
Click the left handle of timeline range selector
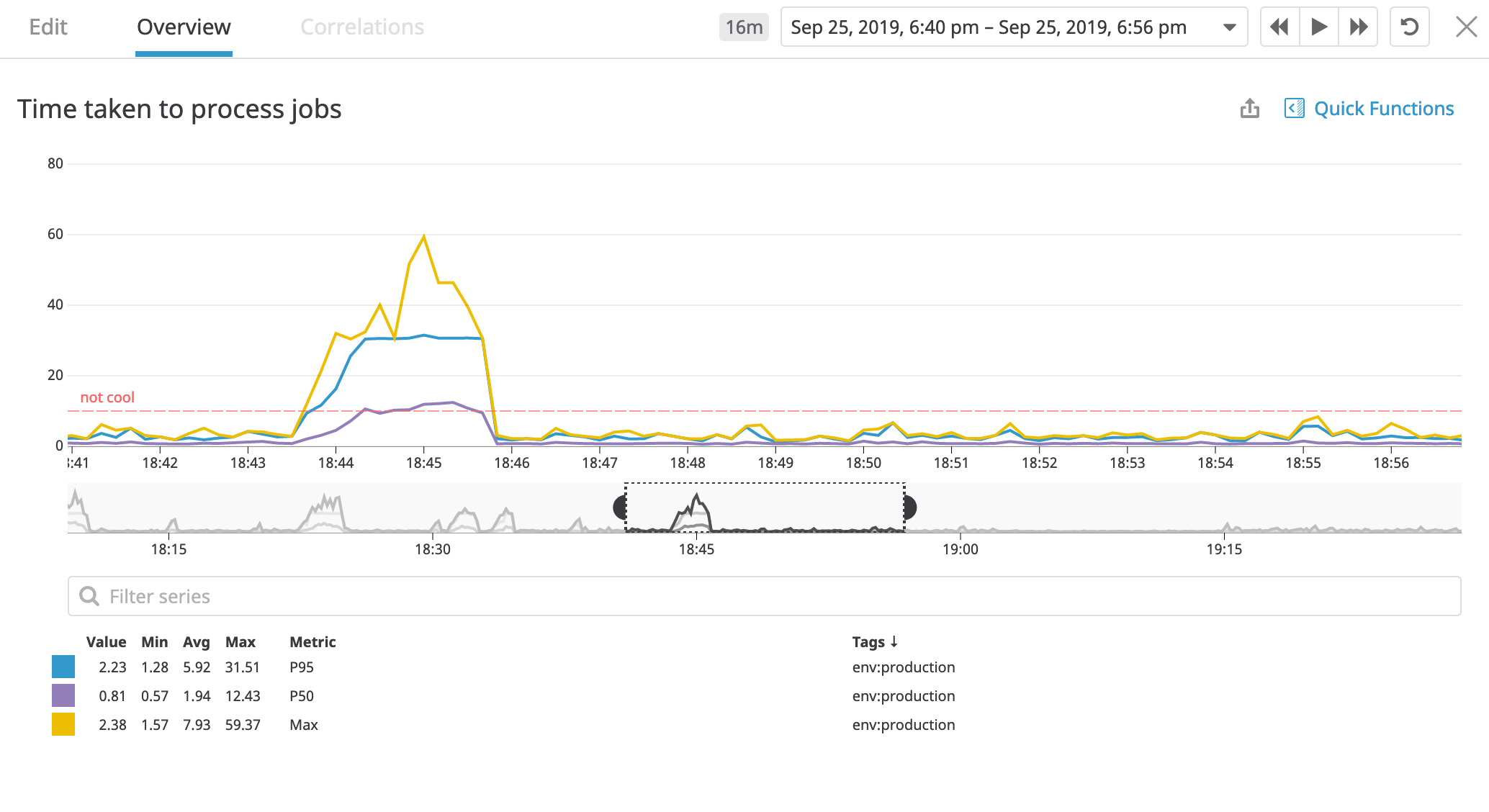click(620, 507)
